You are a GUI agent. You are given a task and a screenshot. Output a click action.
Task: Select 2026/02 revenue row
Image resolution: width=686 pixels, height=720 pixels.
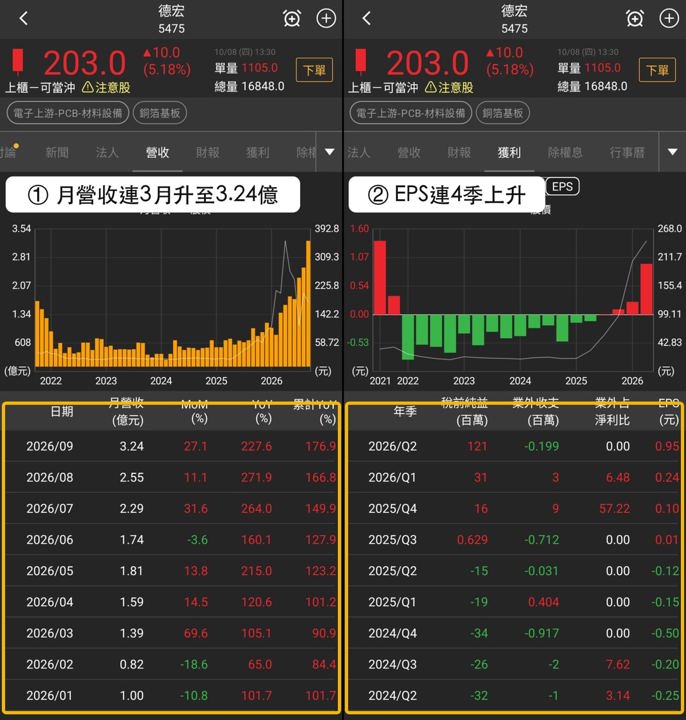[172, 664]
